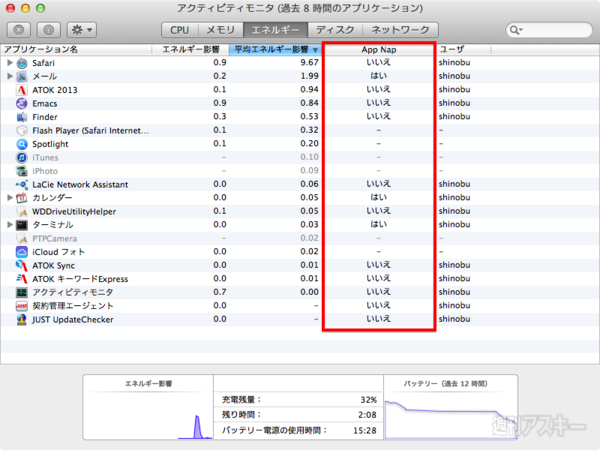Click the Flash Player shield icon
Image resolution: width=600 pixels, height=450 pixels.
pyautogui.click(x=22, y=130)
